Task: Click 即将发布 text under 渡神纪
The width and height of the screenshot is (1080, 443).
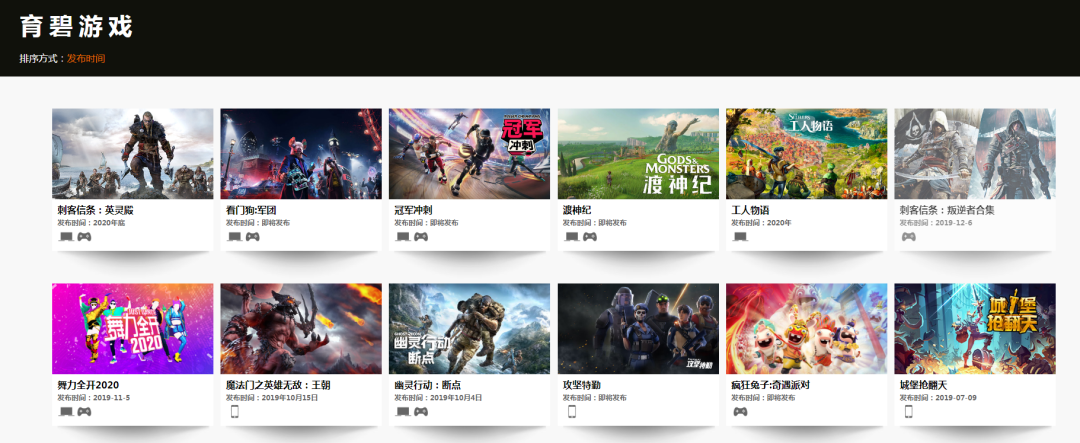Action: point(613,223)
